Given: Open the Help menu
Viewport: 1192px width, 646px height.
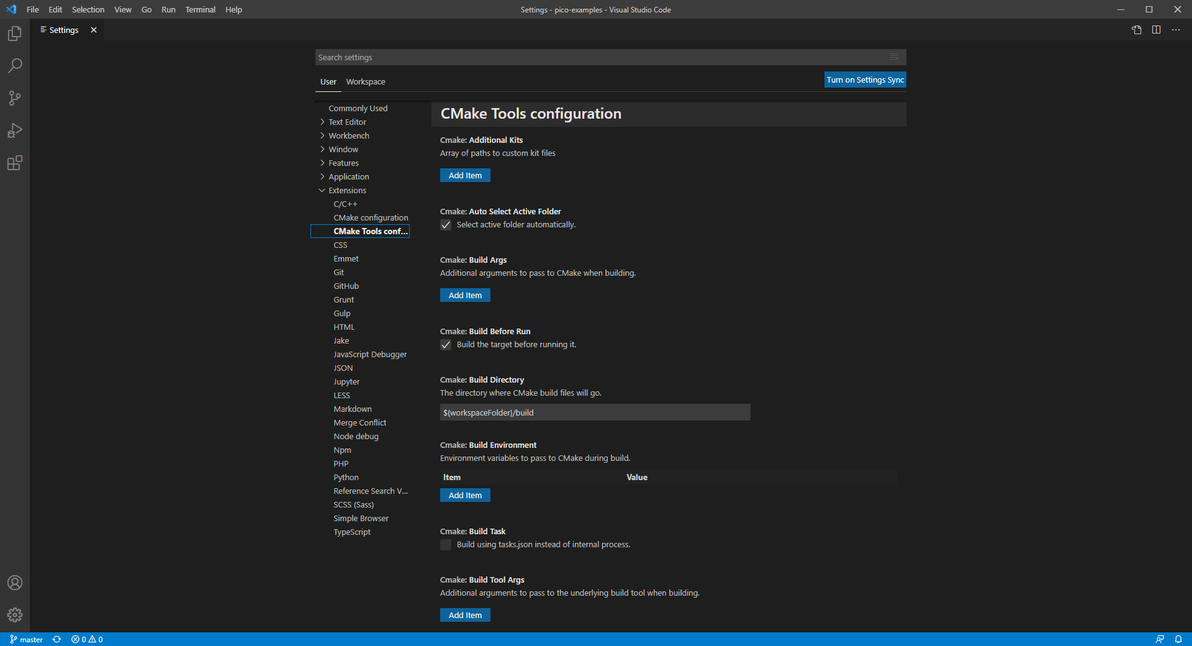Looking at the screenshot, I should click(233, 9).
